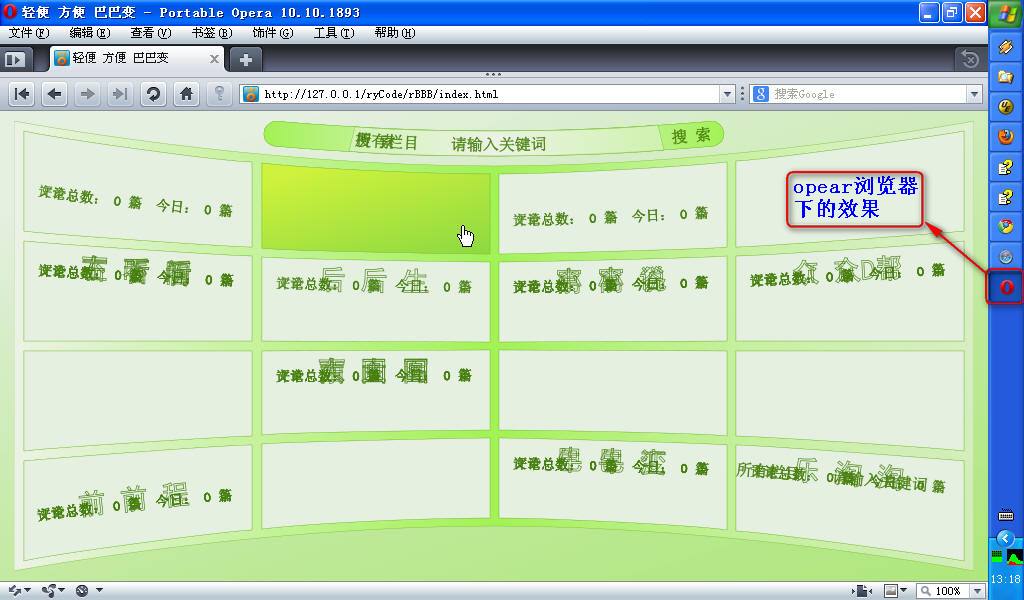Click the site icon in the address bar
The height and width of the screenshot is (600, 1024).
(x=250, y=94)
